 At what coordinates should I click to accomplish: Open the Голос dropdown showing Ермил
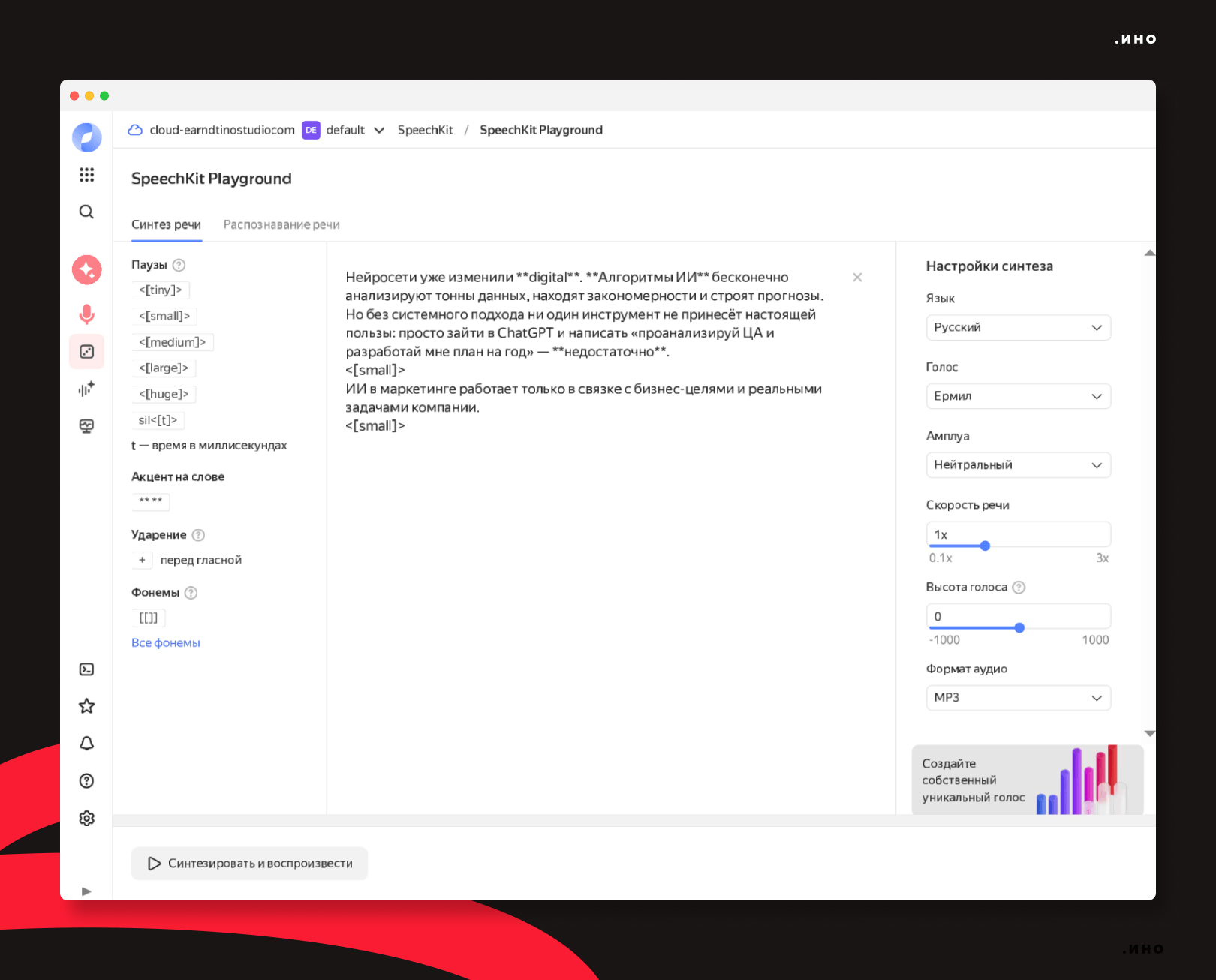tap(1018, 396)
